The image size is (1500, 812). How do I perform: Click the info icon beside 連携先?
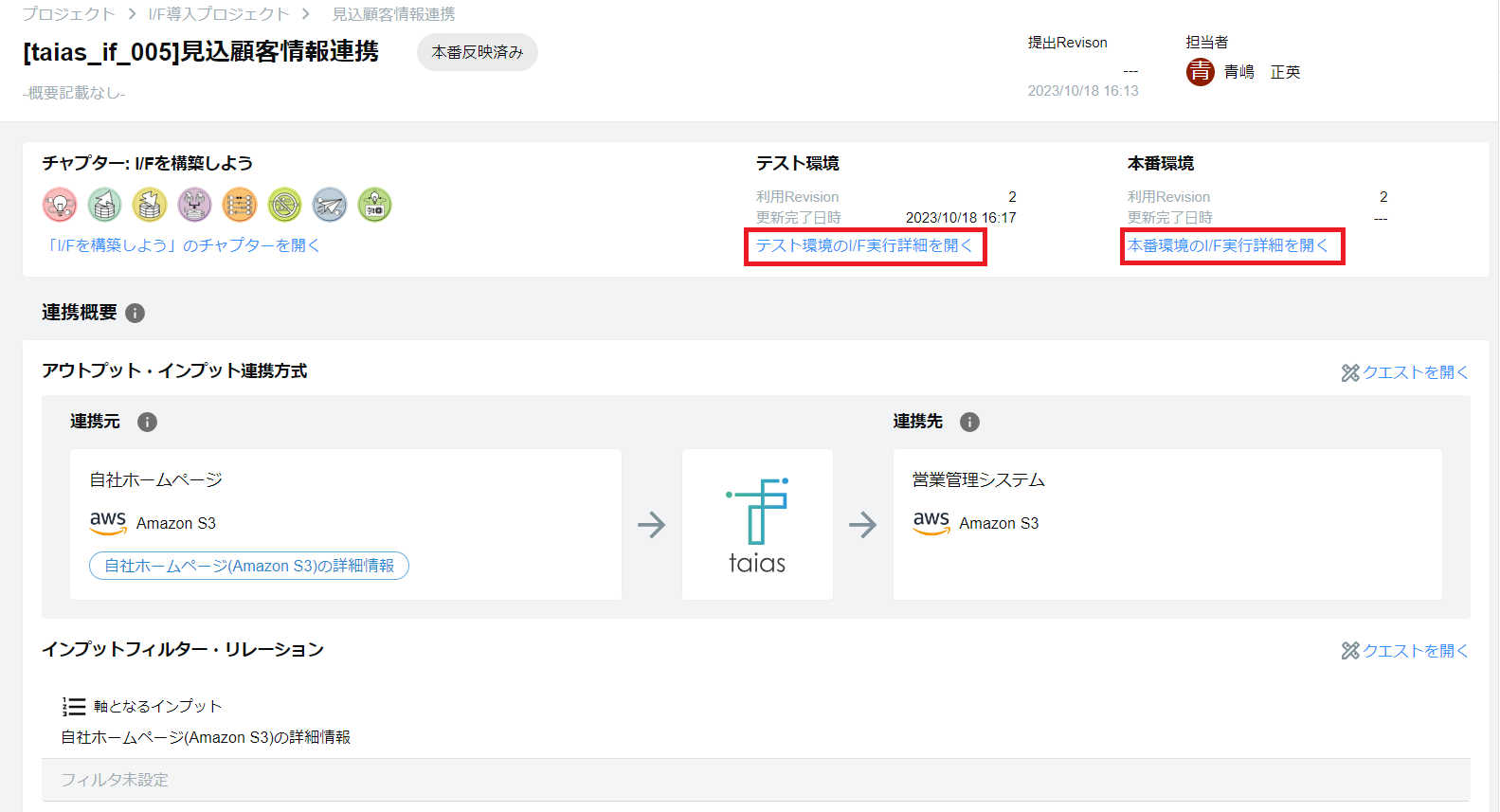pos(969,422)
